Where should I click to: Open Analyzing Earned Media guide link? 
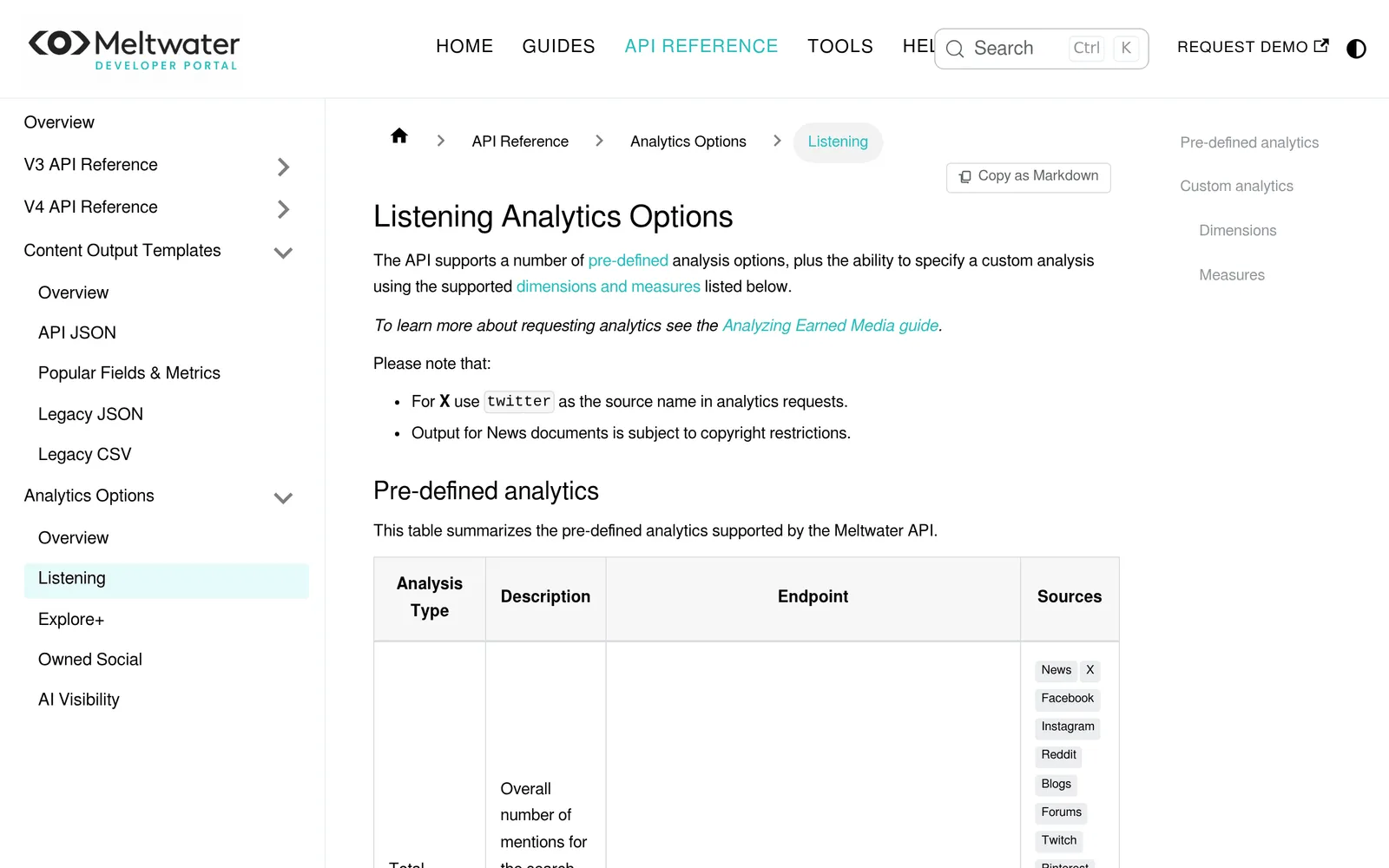click(x=831, y=325)
